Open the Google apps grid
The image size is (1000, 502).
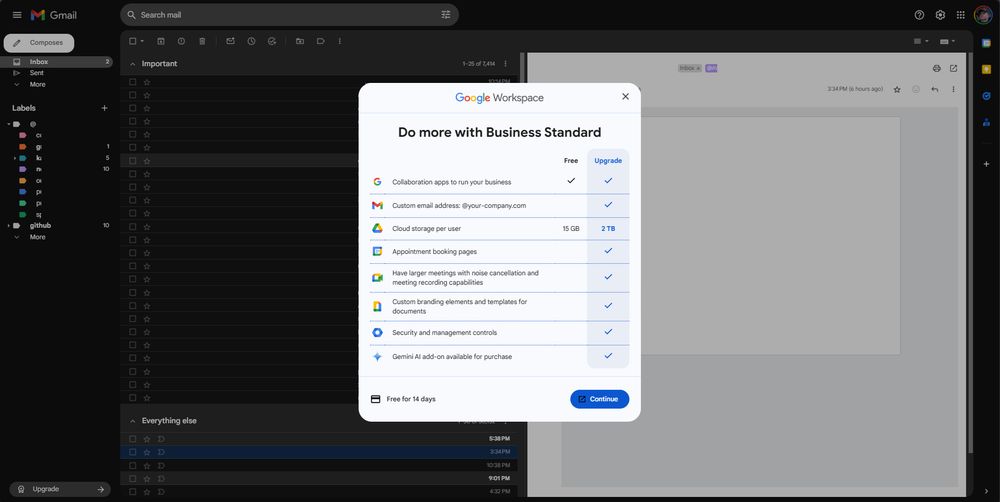click(960, 15)
